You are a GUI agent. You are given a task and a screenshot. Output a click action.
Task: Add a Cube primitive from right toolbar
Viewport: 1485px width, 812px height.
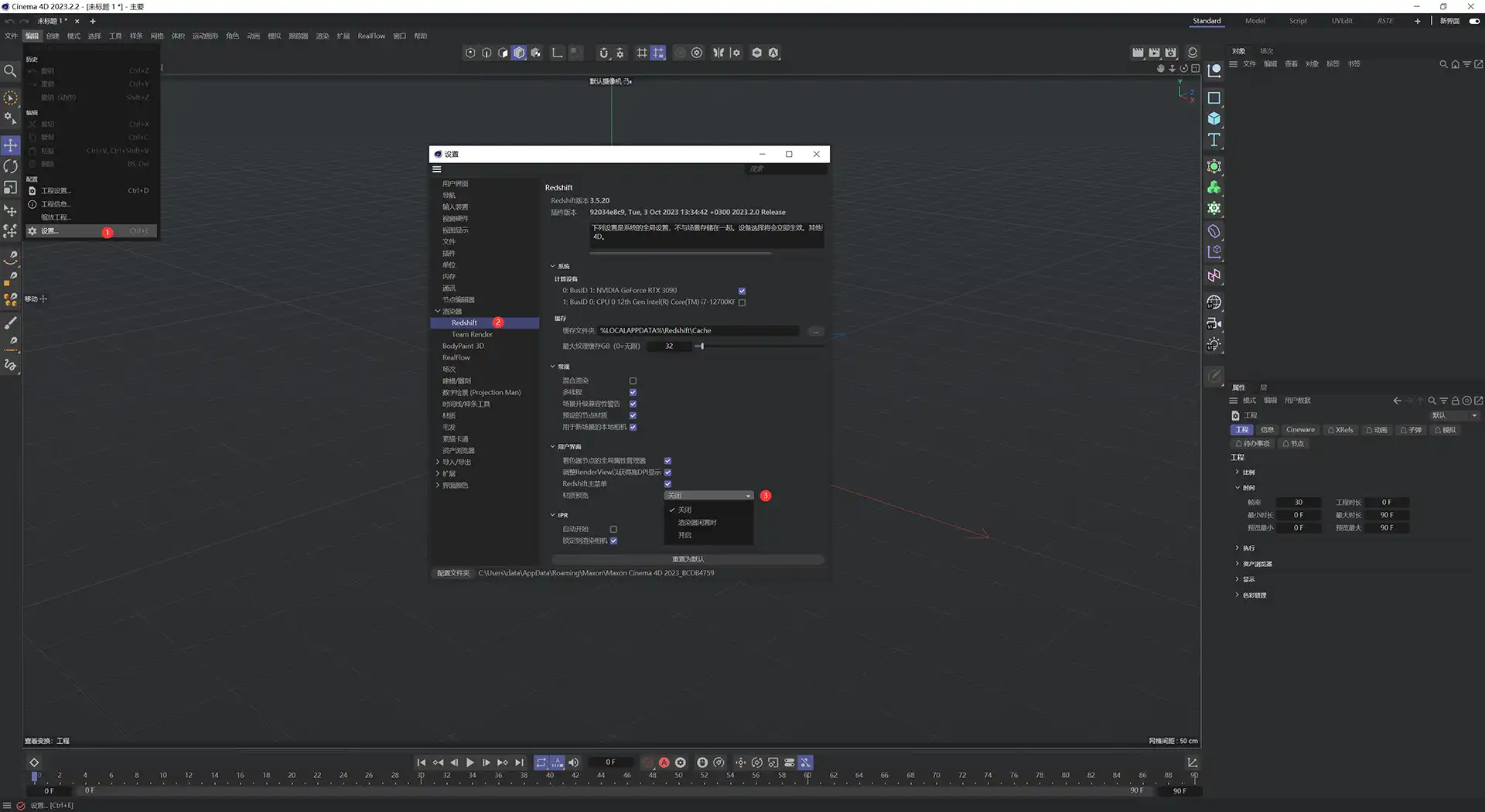(1214, 118)
